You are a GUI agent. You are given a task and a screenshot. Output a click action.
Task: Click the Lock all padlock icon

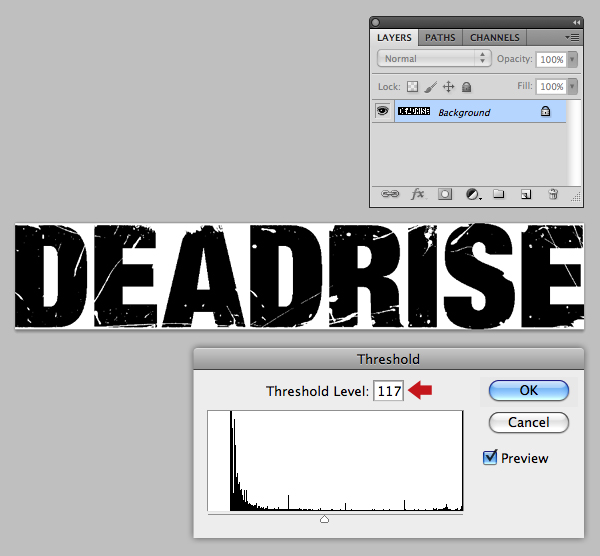(466, 87)
